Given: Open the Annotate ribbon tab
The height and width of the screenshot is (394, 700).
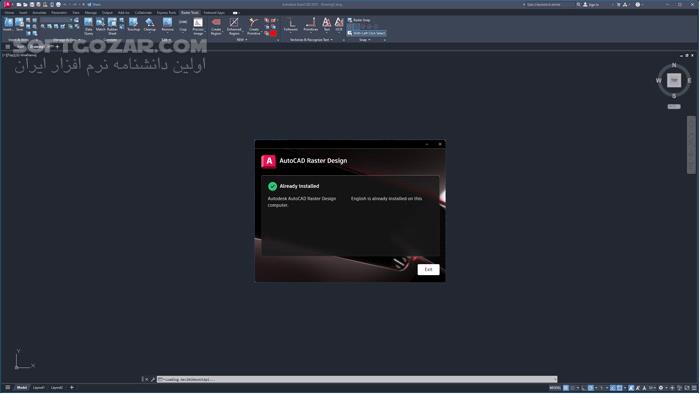Looking at the screenshot, I should coord(39,12).
